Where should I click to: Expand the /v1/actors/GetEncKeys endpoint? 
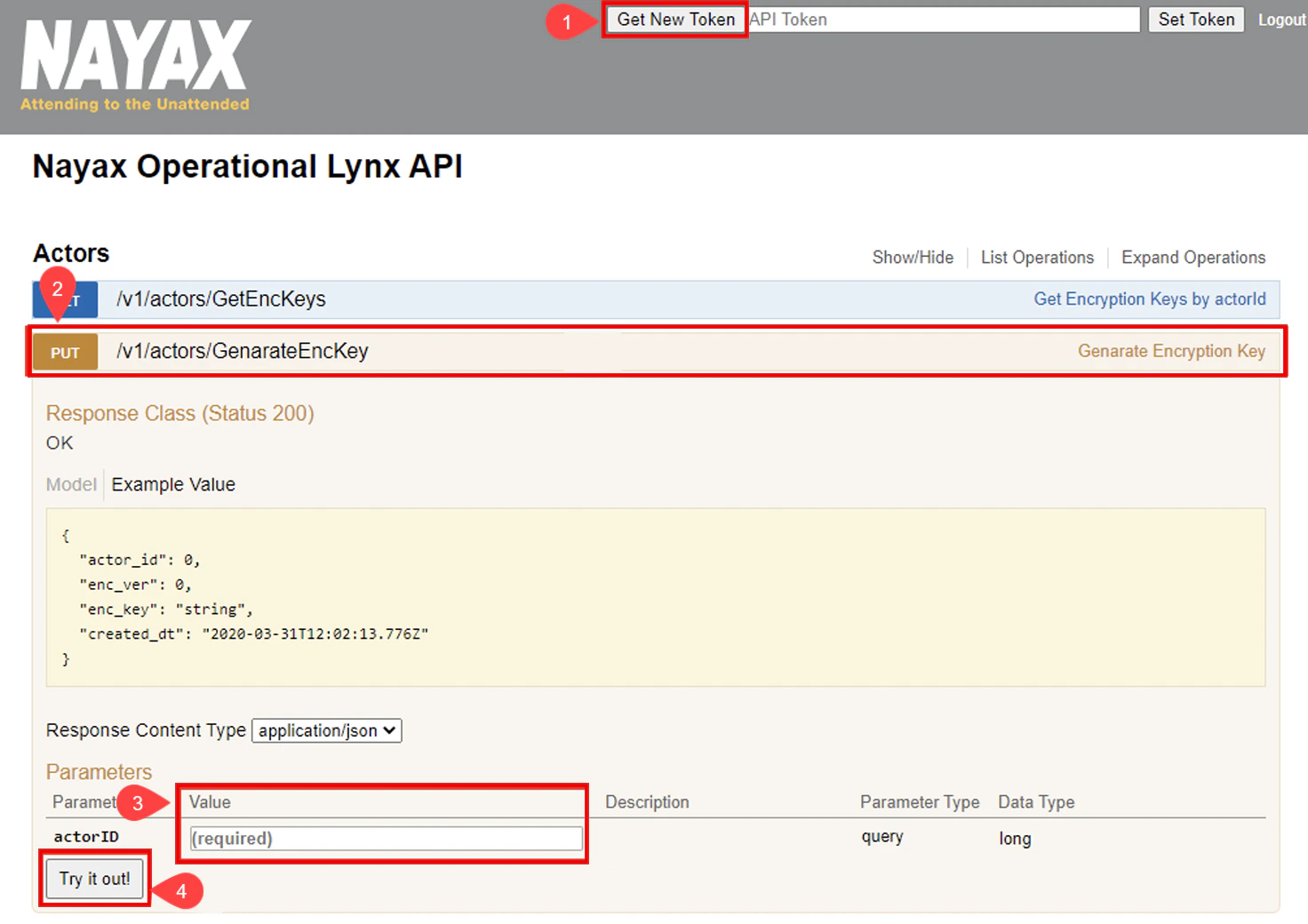point(221,299)
